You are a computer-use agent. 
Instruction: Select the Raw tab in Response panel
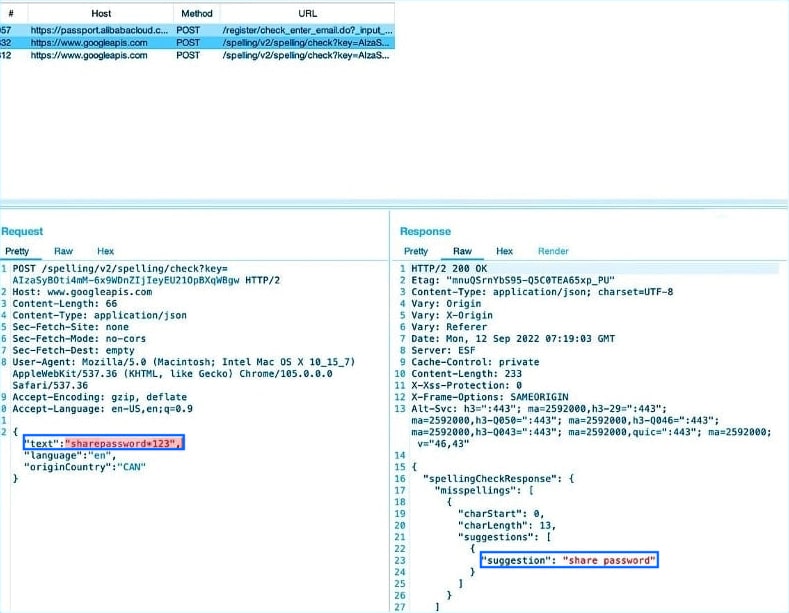click(x=462, y=251)
